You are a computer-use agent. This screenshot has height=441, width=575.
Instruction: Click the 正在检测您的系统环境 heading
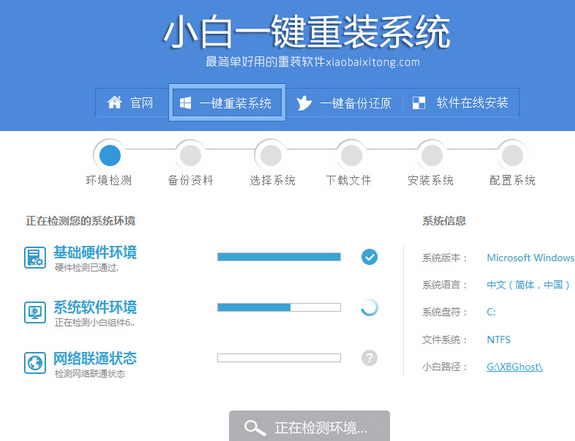click(x=80, y=221)
